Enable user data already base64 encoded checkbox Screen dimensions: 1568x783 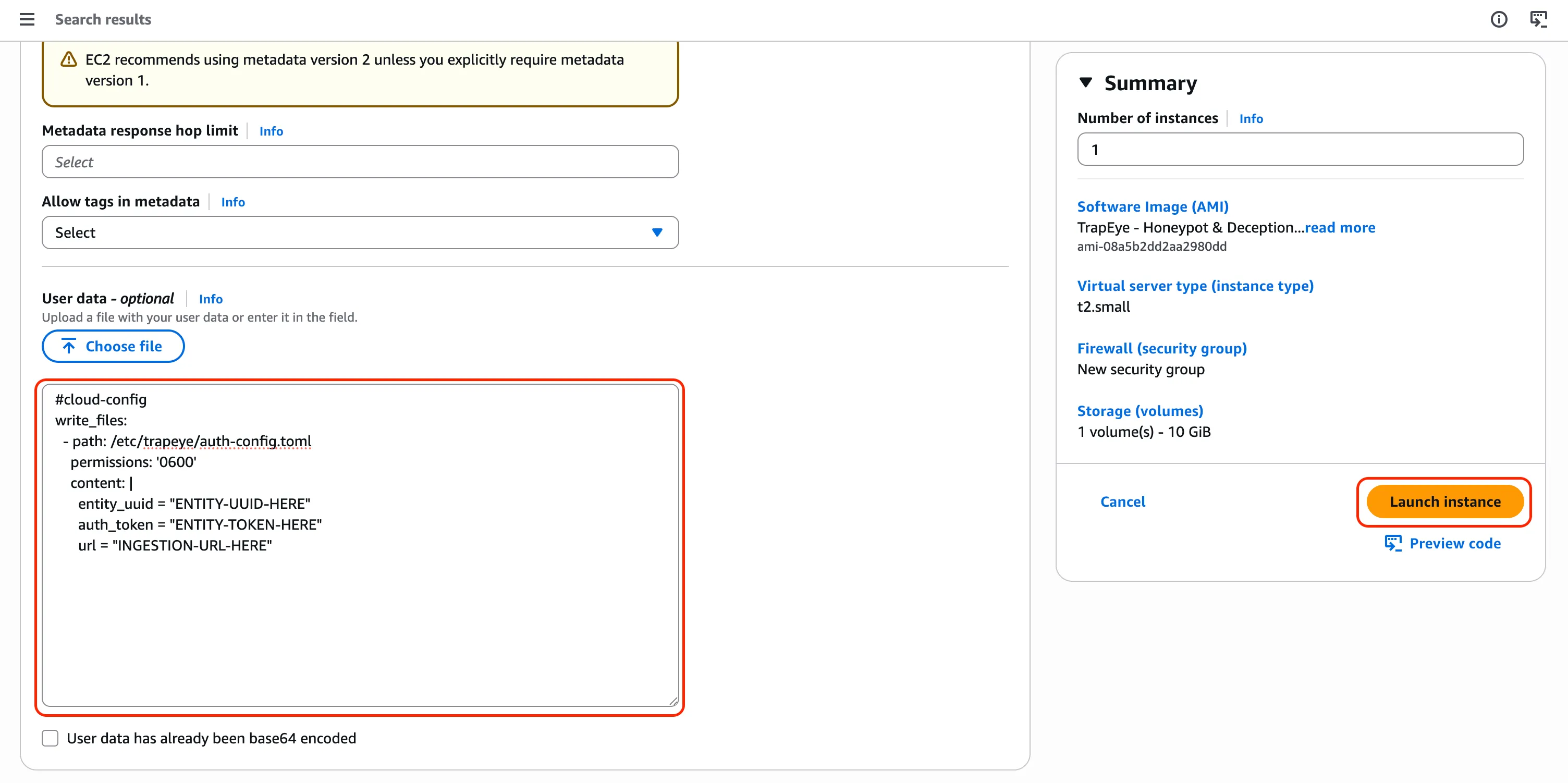(50, 738)
